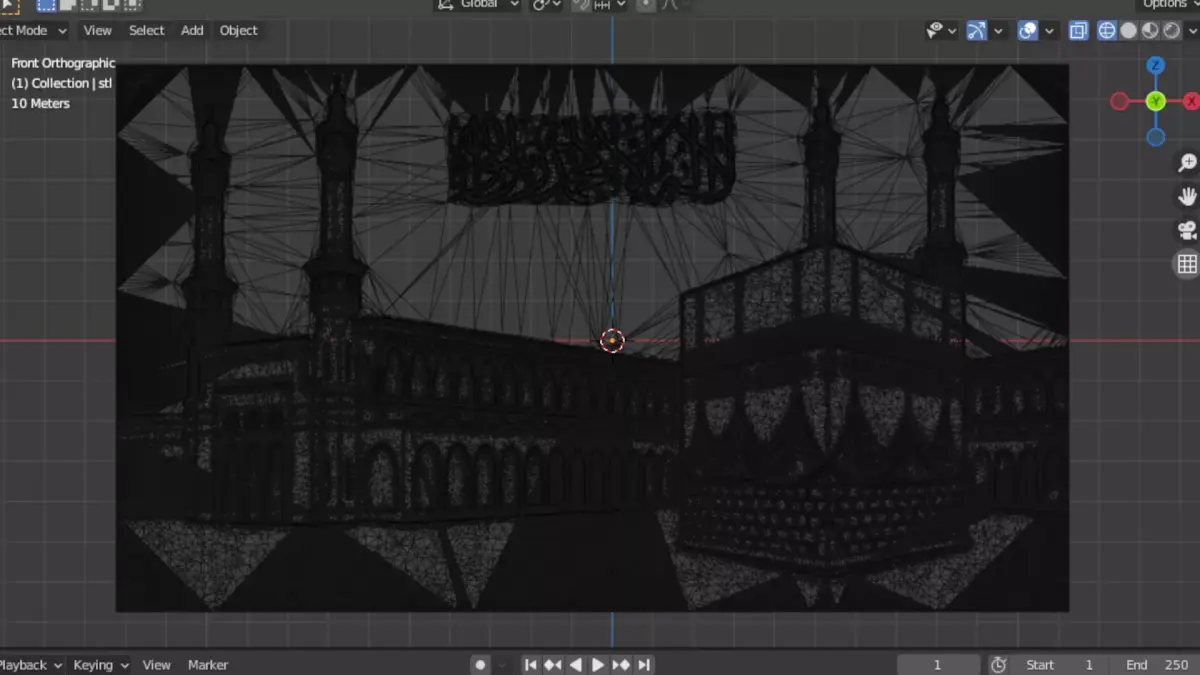Screen dimensions: 1200x675
Task: Click the Start frame field
Action: point(1062,665)
